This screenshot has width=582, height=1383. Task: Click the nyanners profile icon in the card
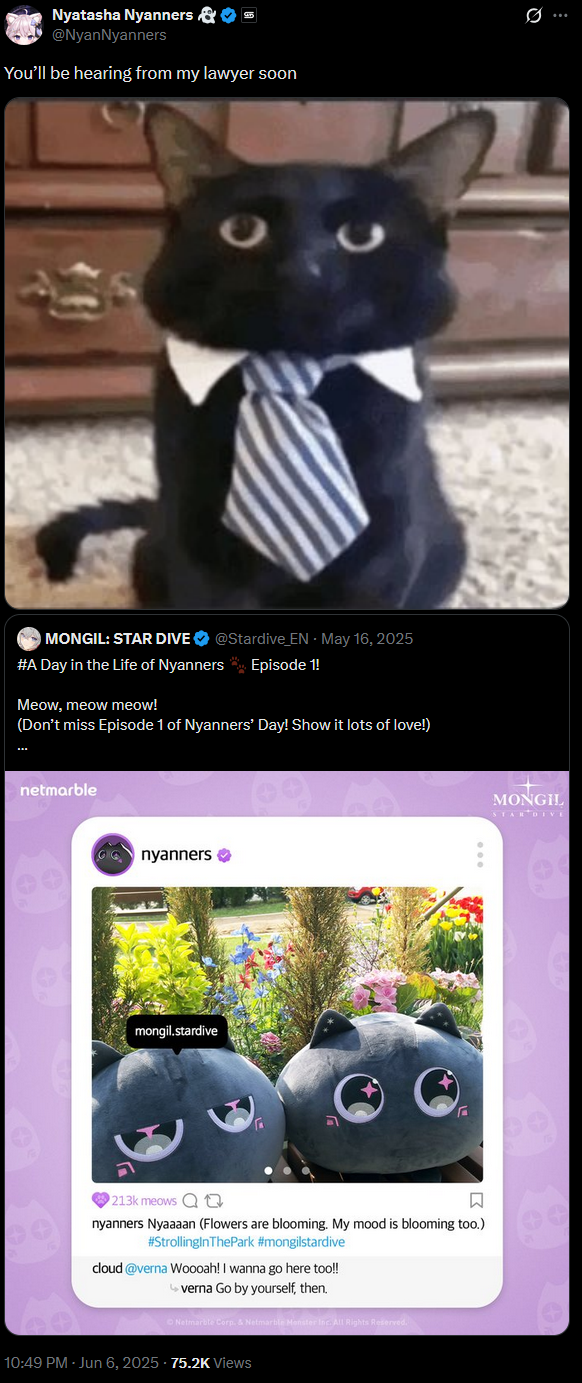(x=113, y=855)
